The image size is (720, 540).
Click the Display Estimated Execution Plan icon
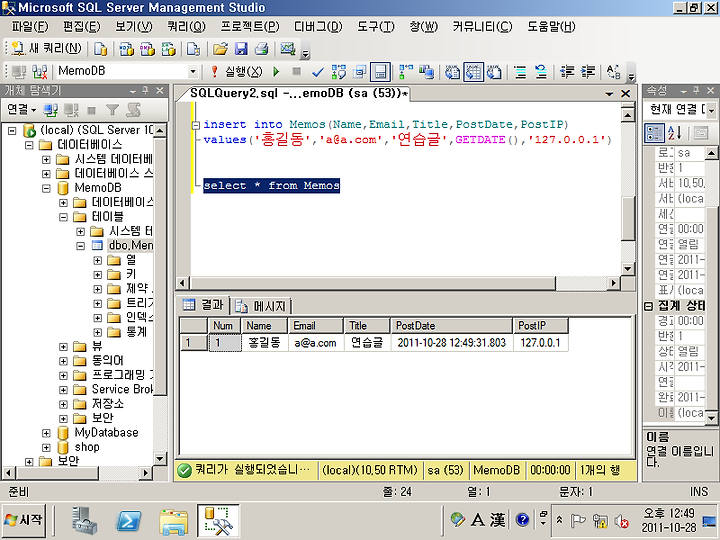coord(339,72)
